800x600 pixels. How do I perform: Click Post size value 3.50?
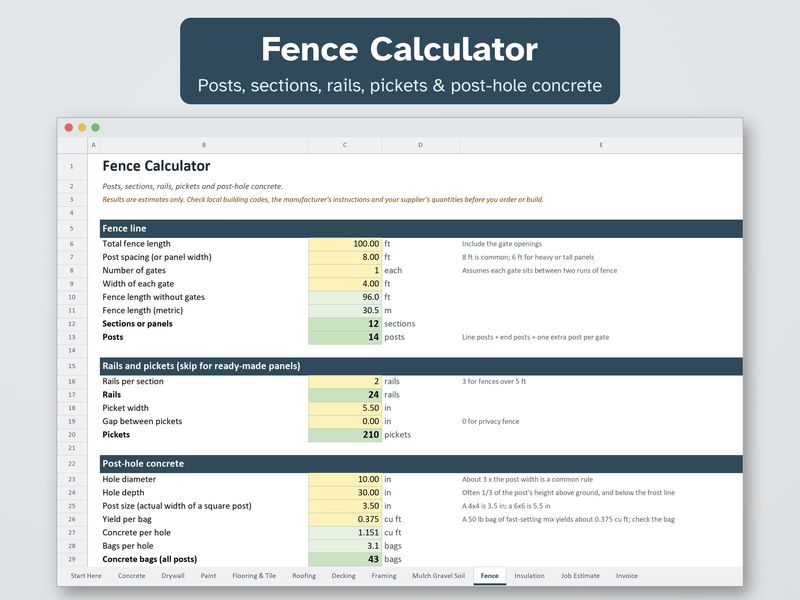click(345, 506)
